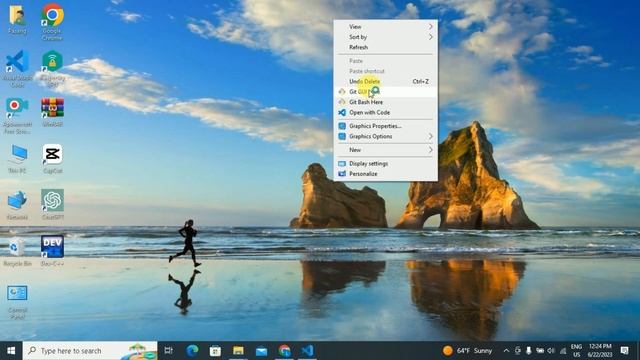Open the Pasang user folder desktop icon

coord(17,20)
